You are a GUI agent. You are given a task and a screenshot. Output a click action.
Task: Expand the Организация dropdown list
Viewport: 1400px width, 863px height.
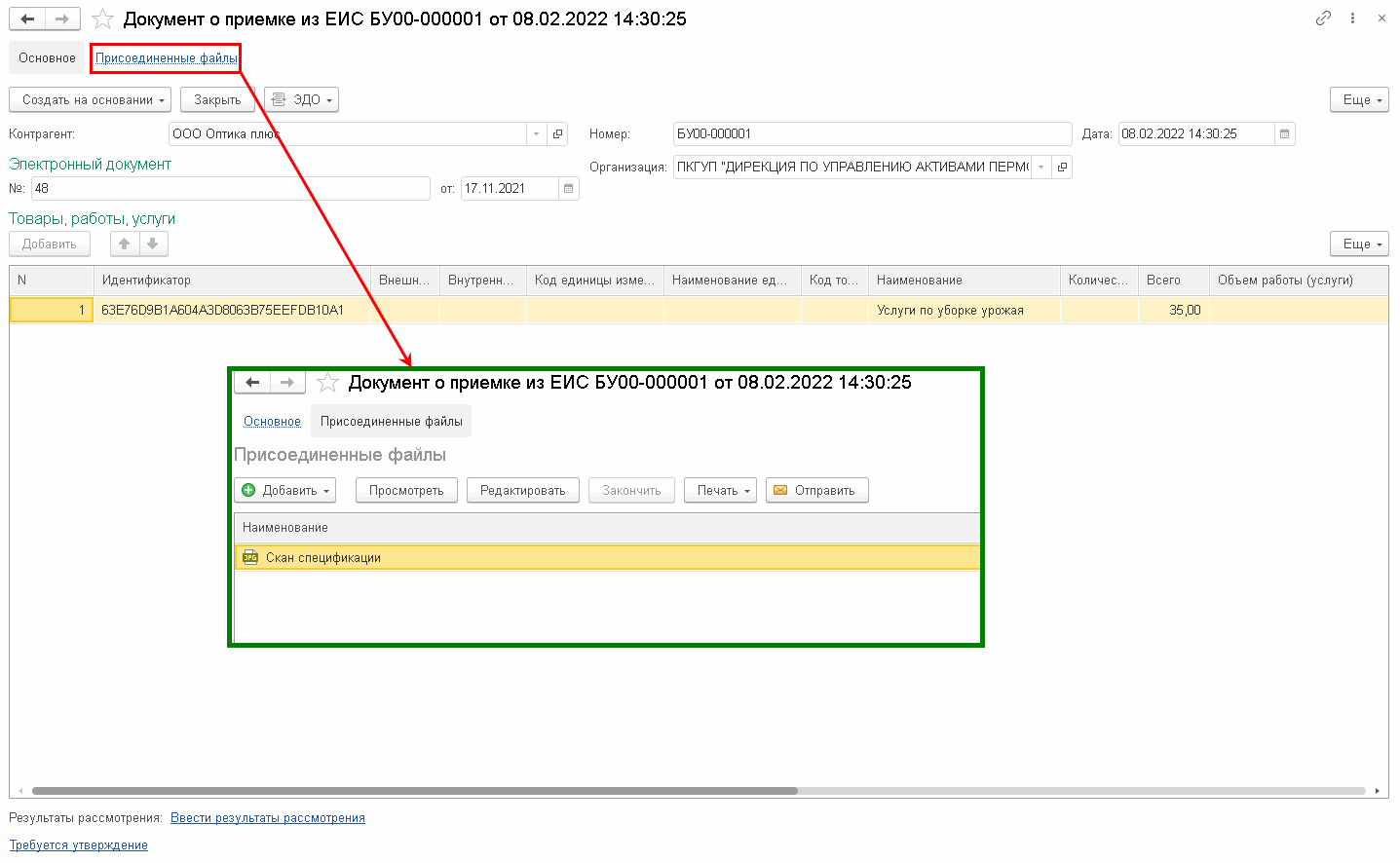(1041, 167)
